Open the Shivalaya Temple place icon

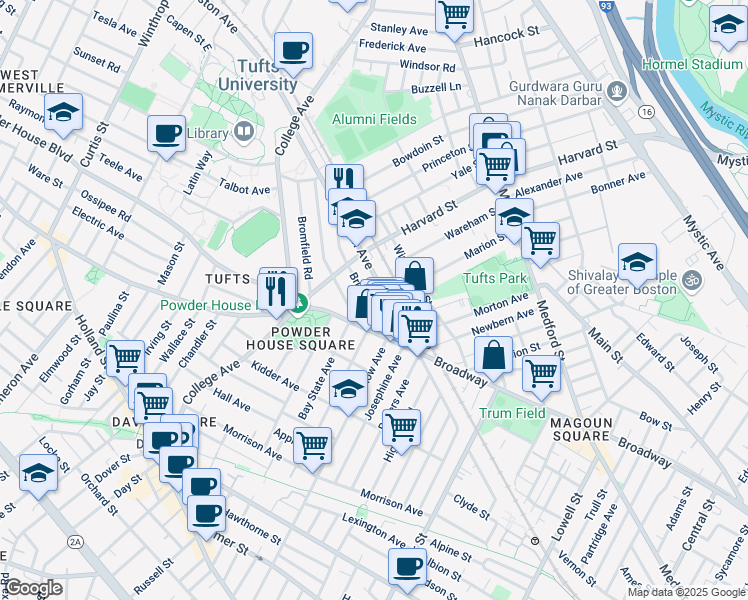(x=692, y=280)
